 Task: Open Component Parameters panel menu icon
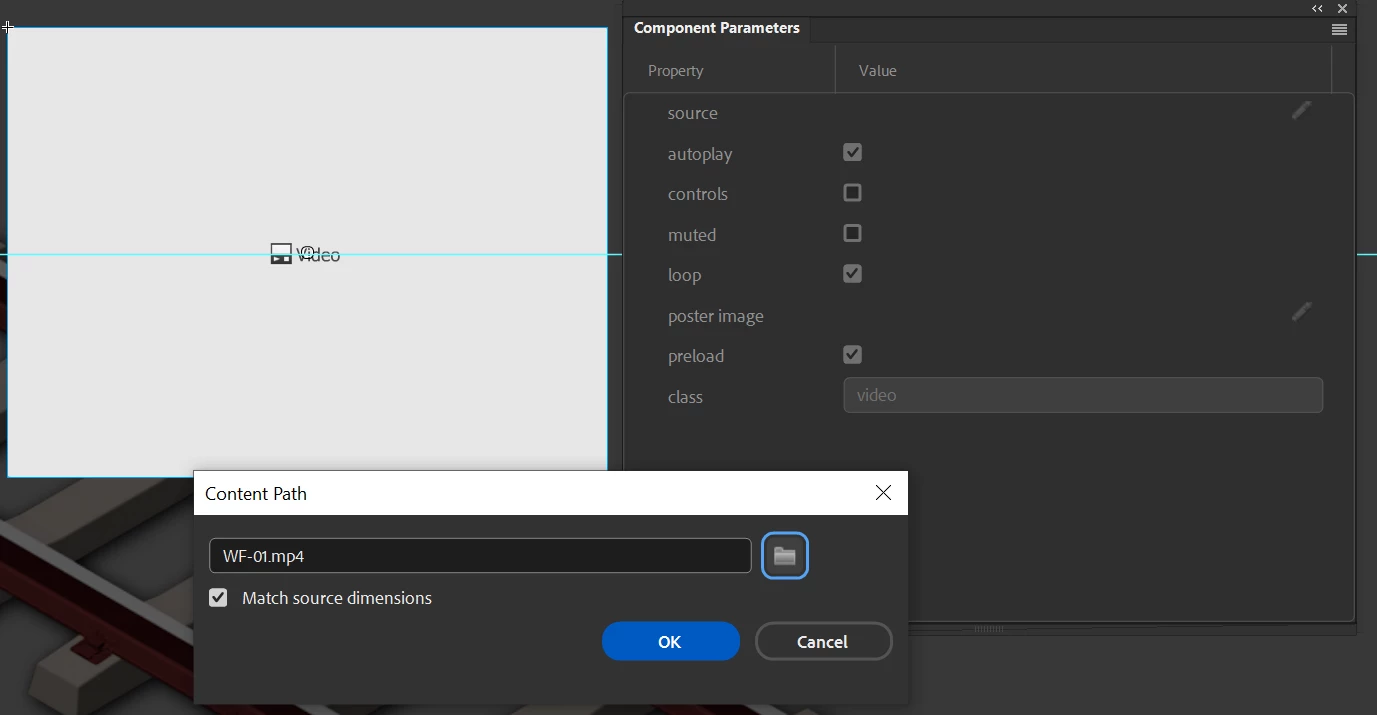click(x=1339, y=29)
